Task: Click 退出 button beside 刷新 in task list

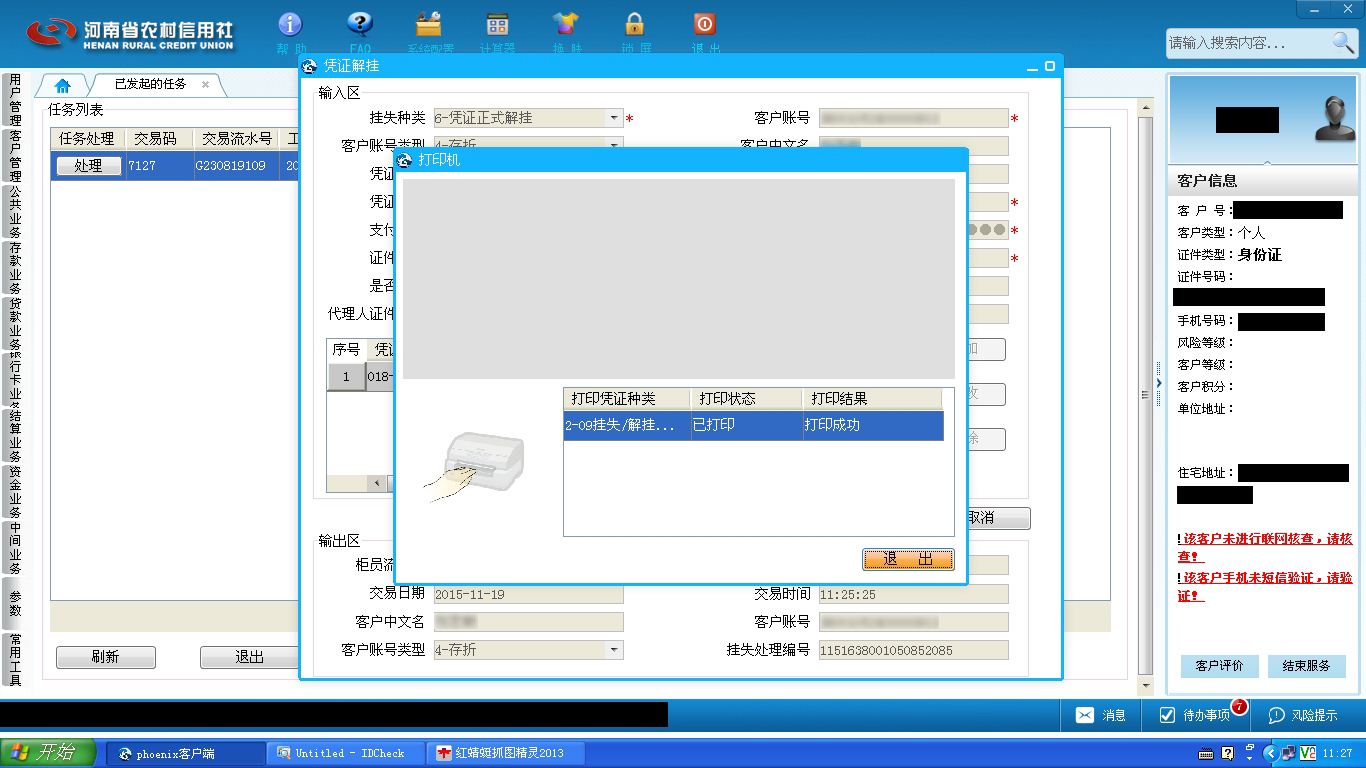Action: [250, 657]
